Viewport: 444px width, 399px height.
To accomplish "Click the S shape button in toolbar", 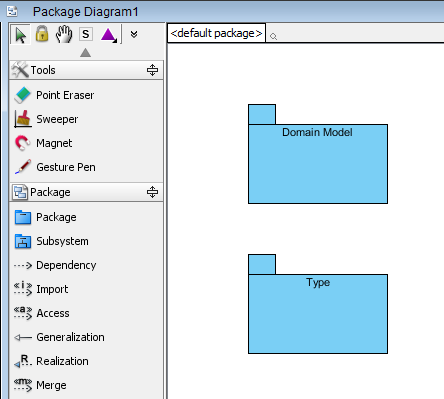I will tap(86, 34).
